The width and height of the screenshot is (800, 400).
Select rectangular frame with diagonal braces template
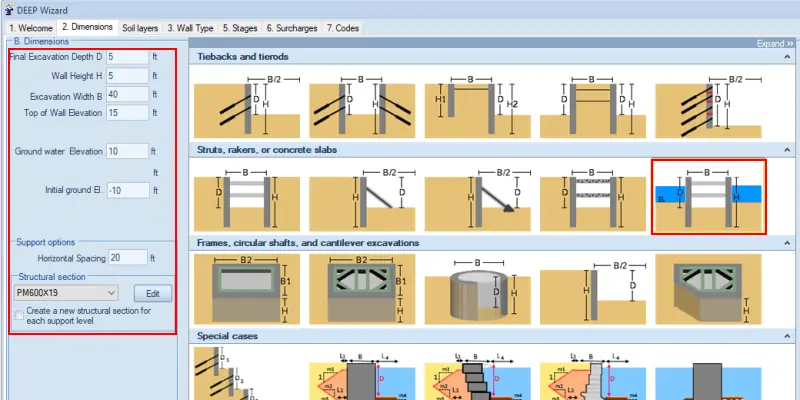click(x=362, y=289)
